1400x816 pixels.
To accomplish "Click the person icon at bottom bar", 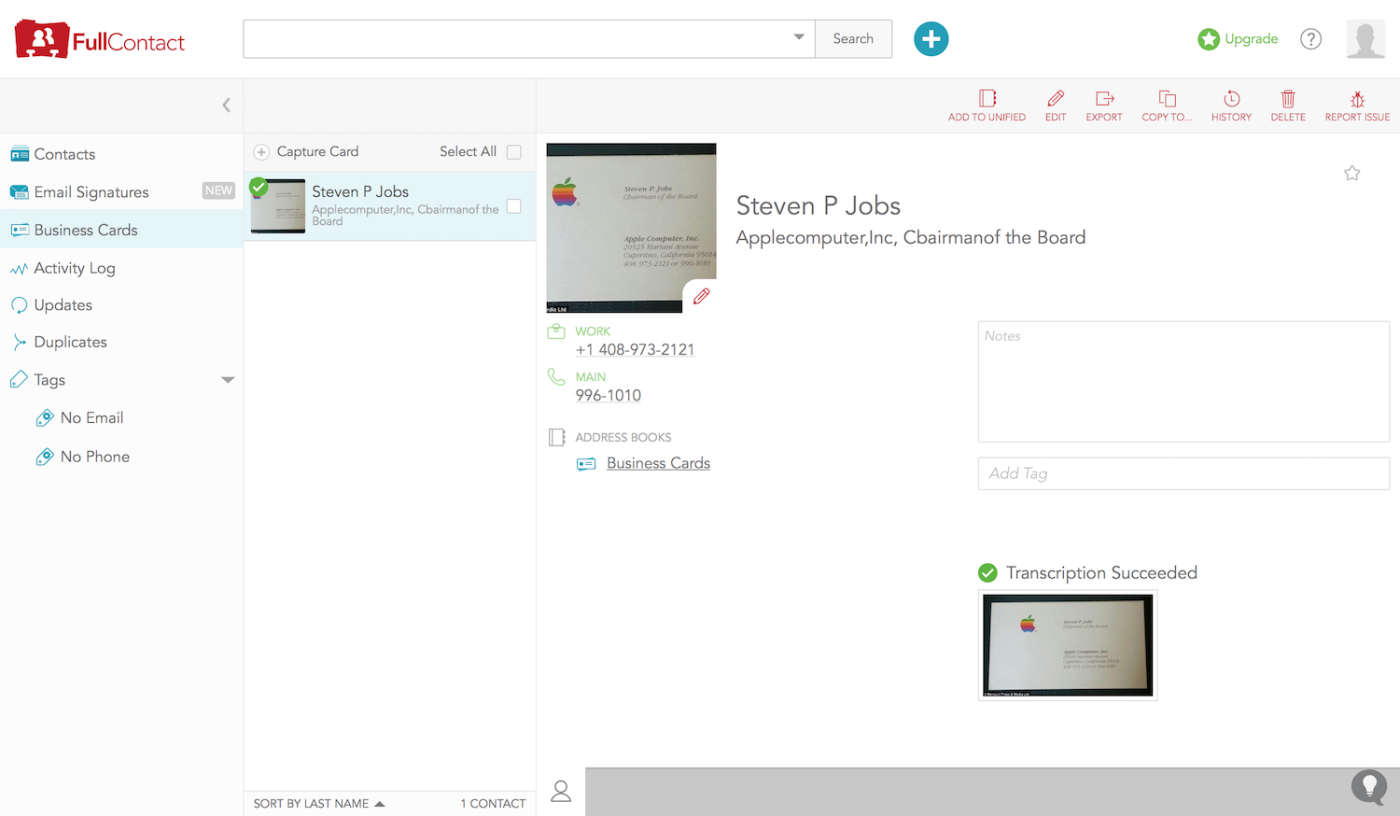I will [x=561, y=791].
